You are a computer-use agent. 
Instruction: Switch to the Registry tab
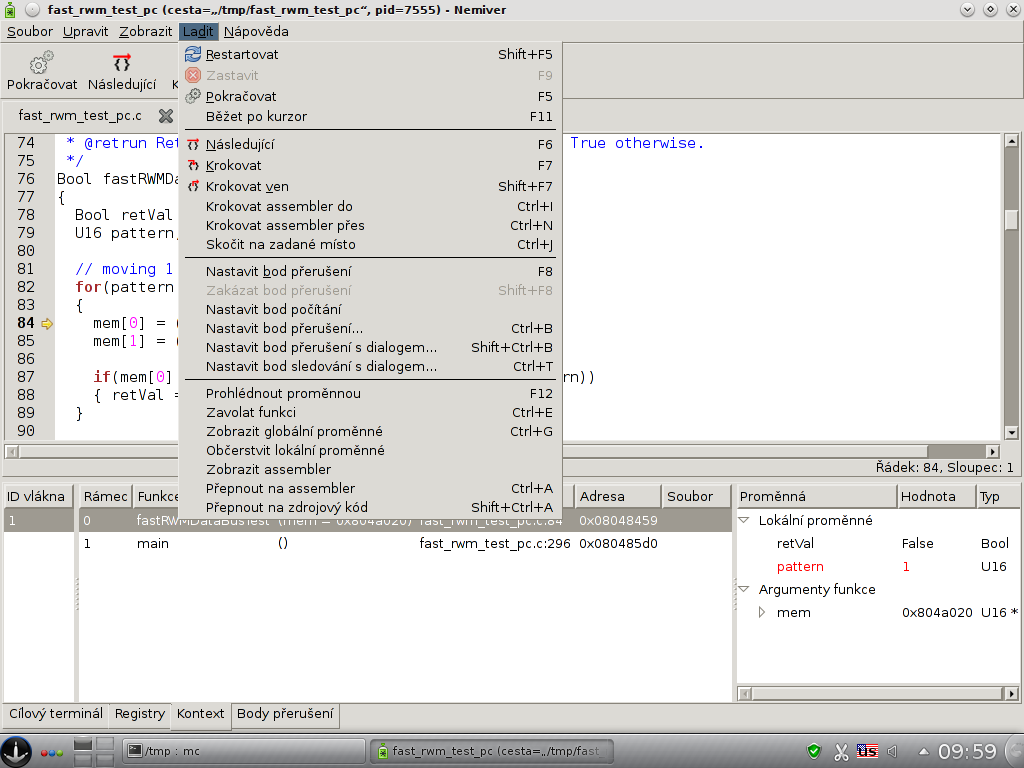(140, 713)
